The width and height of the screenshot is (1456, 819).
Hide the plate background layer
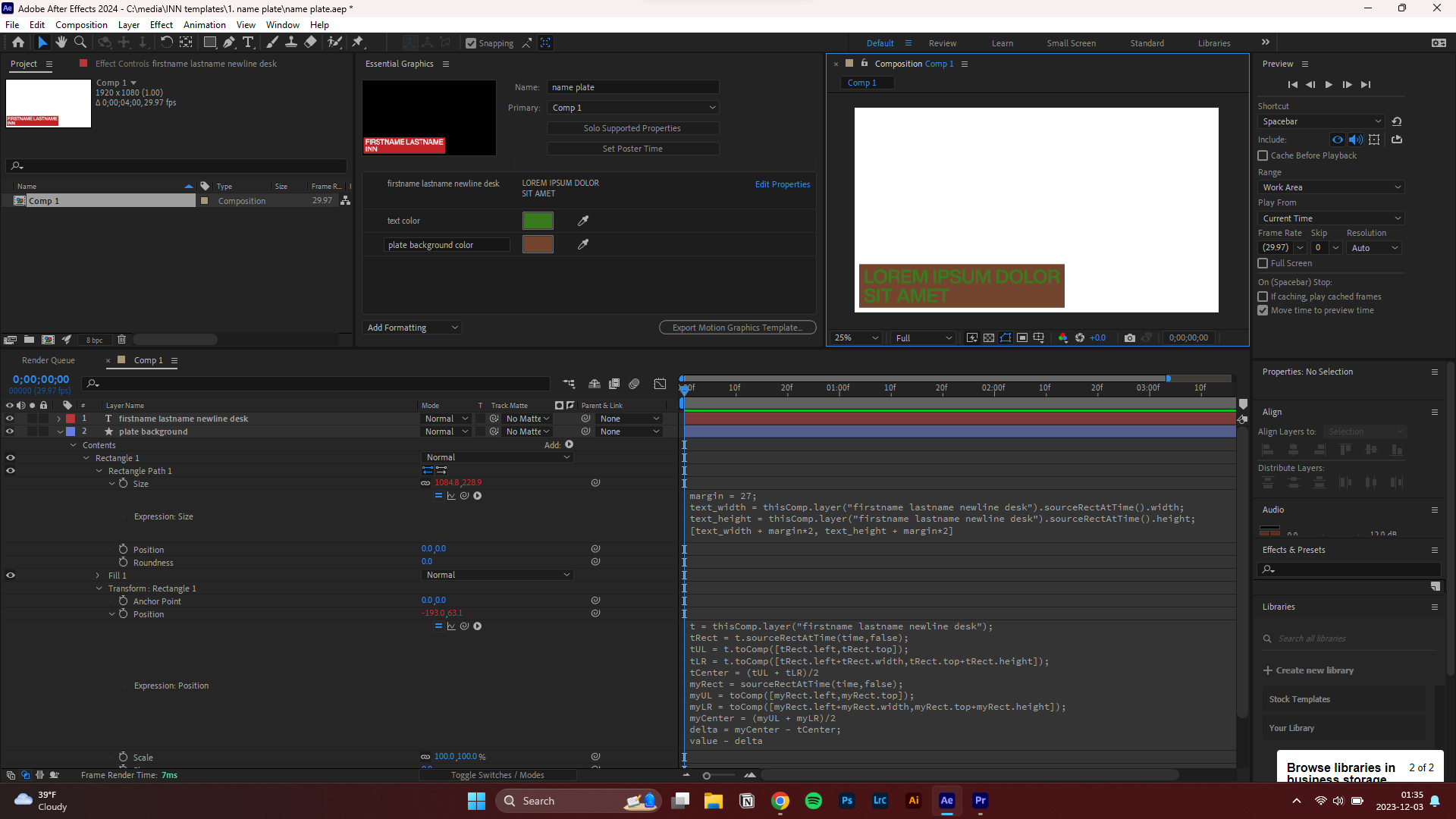point(10,431)
